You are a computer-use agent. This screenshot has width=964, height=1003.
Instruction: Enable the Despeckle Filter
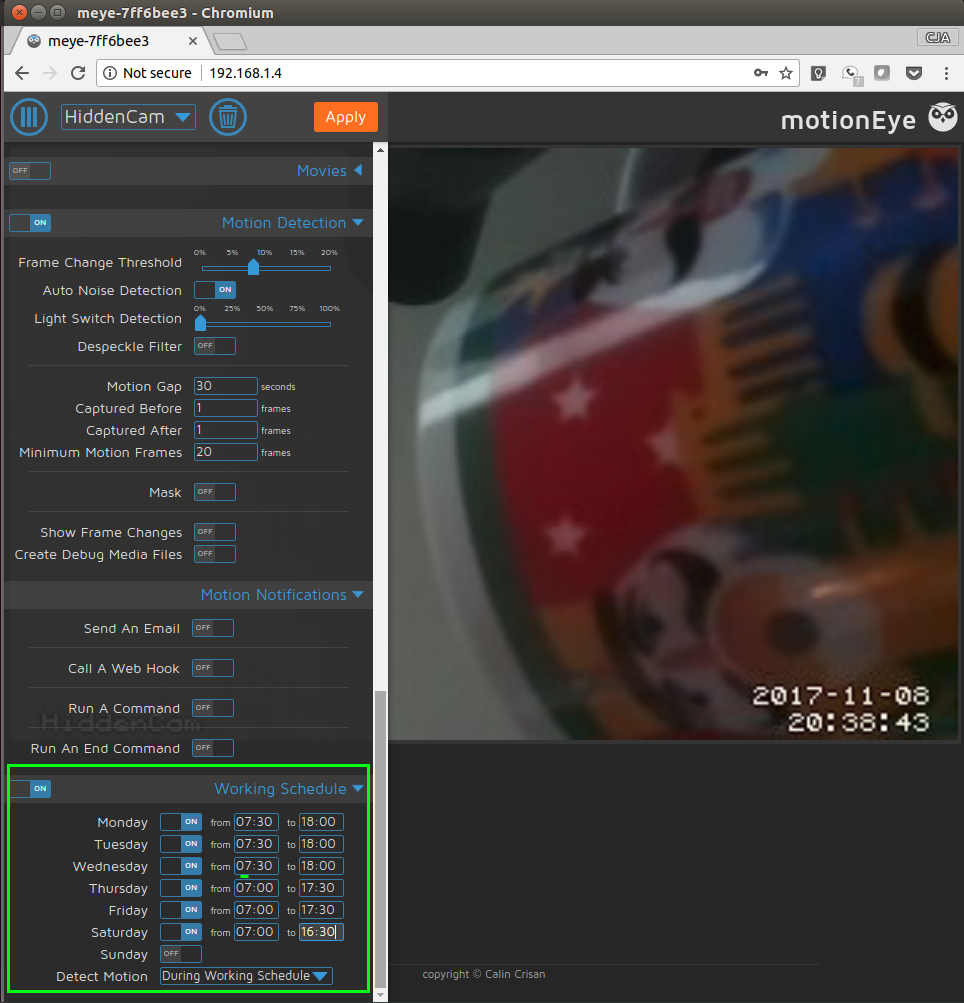[215, 346]
